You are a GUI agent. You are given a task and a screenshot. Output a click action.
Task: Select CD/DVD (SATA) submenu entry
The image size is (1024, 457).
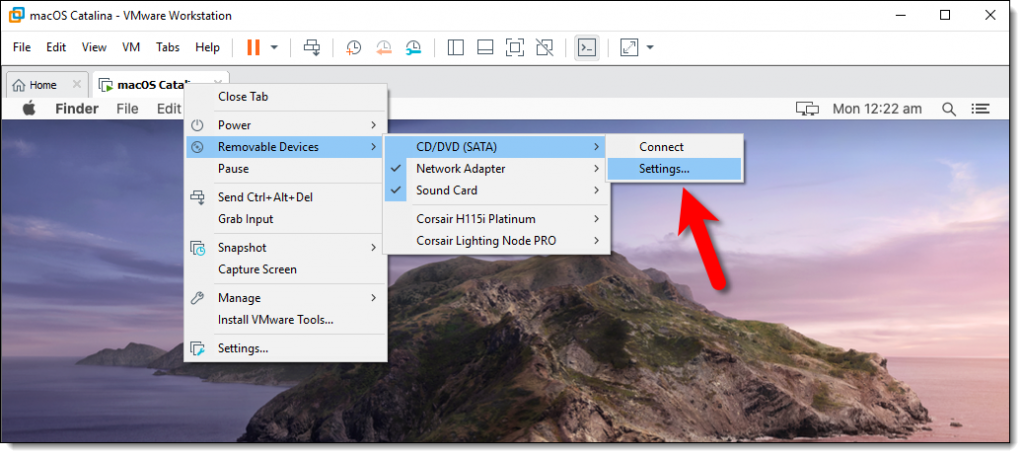coord(496,147)
